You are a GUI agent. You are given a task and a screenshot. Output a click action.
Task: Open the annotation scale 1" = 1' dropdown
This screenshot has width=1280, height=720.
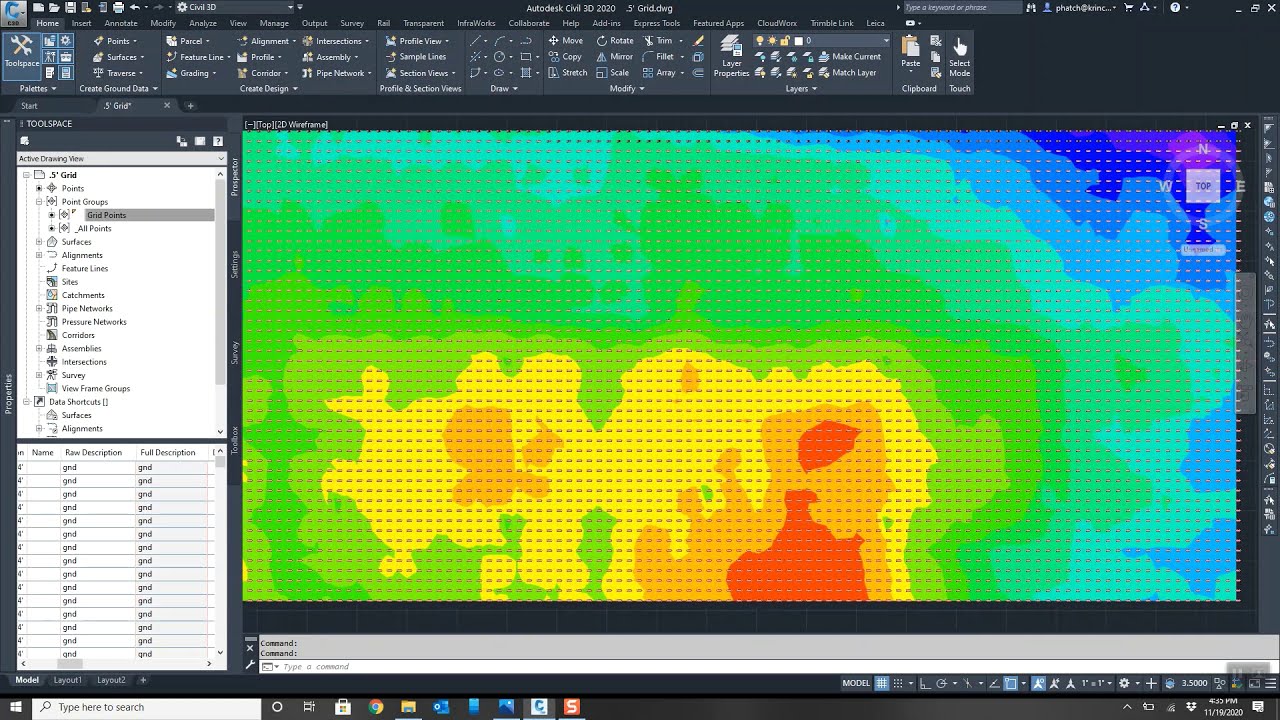1097,683
